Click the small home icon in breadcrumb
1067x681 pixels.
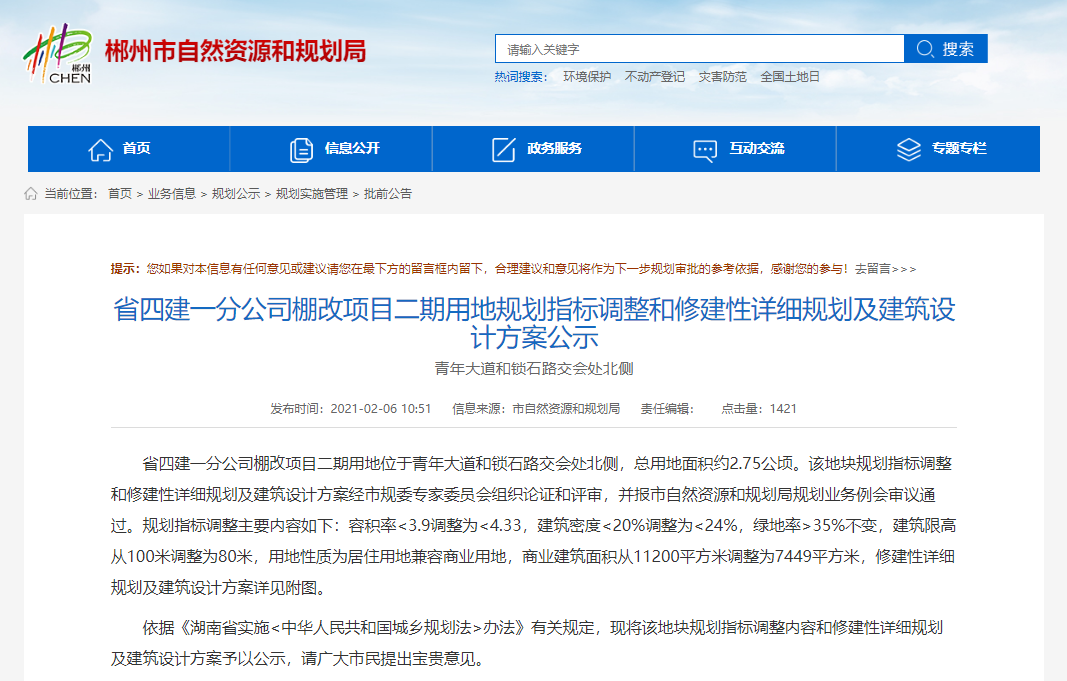pyautogui.click(x=31, y=194)
